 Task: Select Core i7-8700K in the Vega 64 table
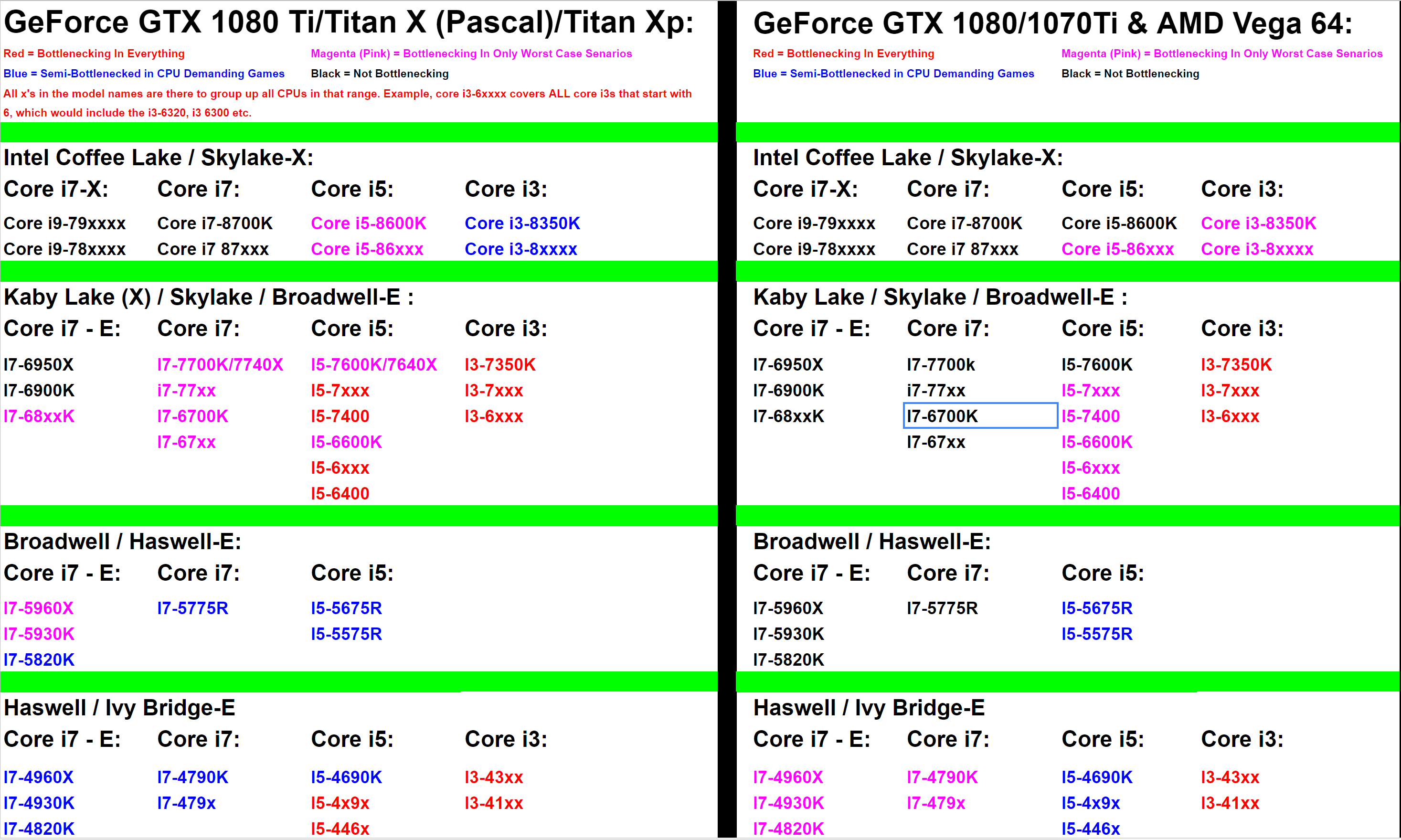[964, 223]
